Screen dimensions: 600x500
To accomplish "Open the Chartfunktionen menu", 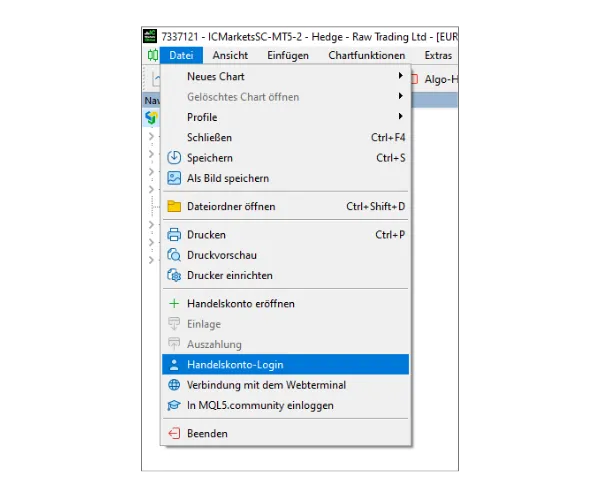I will (x=366, y=56).
